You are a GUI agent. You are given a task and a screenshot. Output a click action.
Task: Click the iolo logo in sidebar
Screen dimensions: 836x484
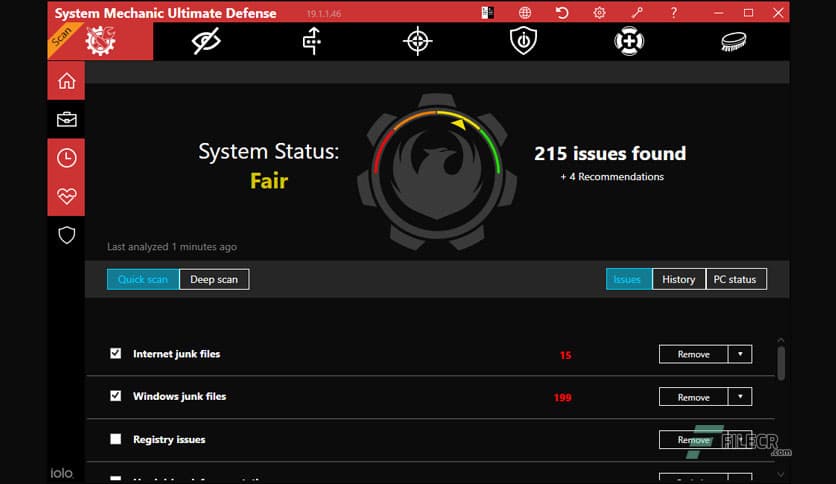click(x=62, y=473)
